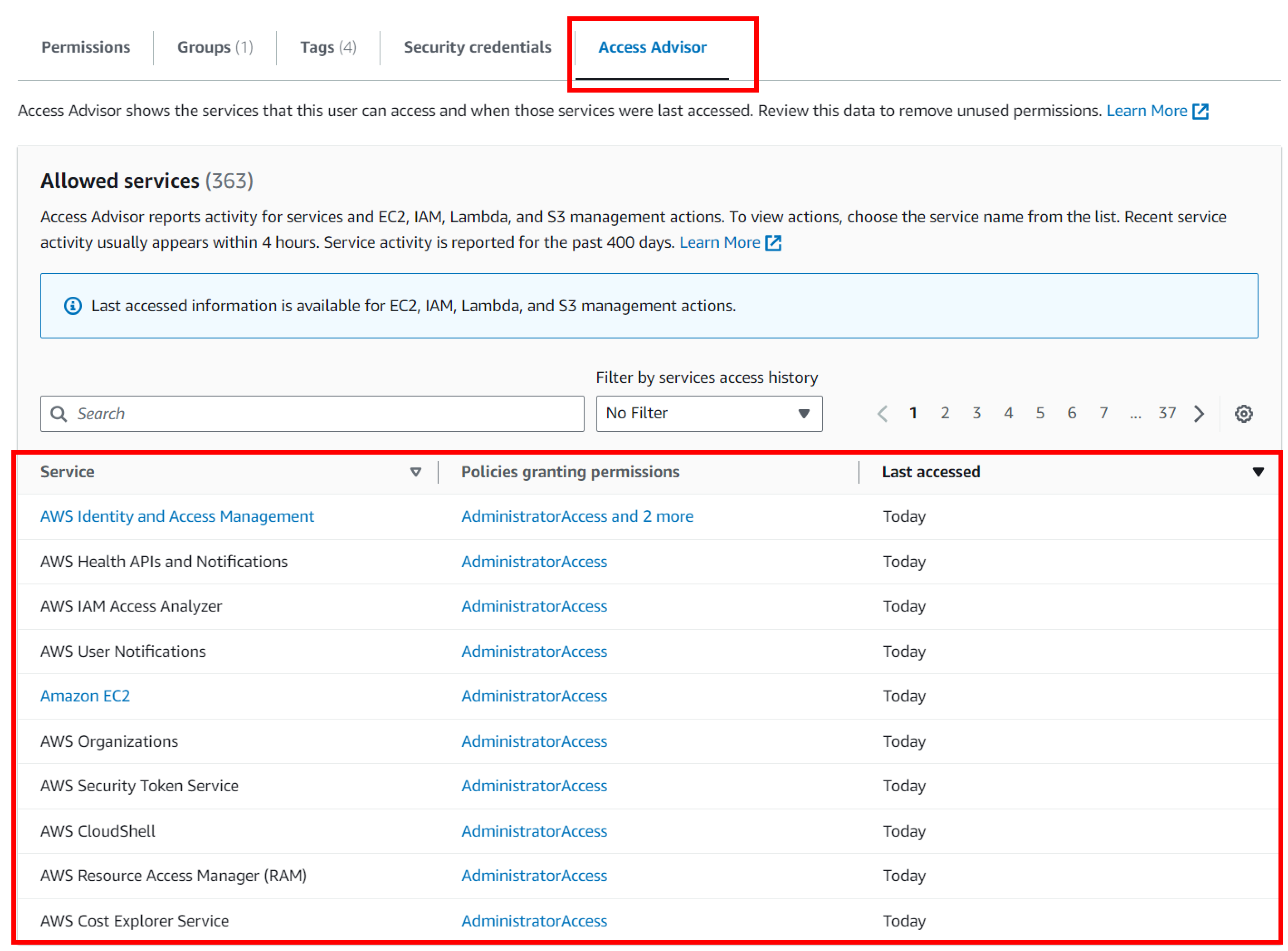Screen dimensions: 1288x951
Task: Click previous page arrow in pagination
Action: tap(883, 413)
